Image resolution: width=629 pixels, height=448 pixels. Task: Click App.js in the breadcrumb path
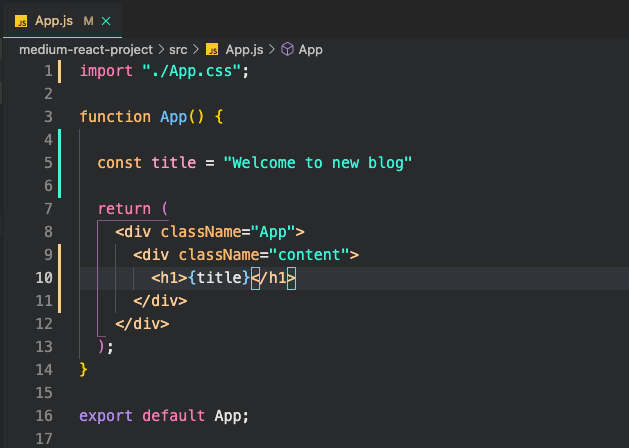pyautogui.click(x=244, y=50)
